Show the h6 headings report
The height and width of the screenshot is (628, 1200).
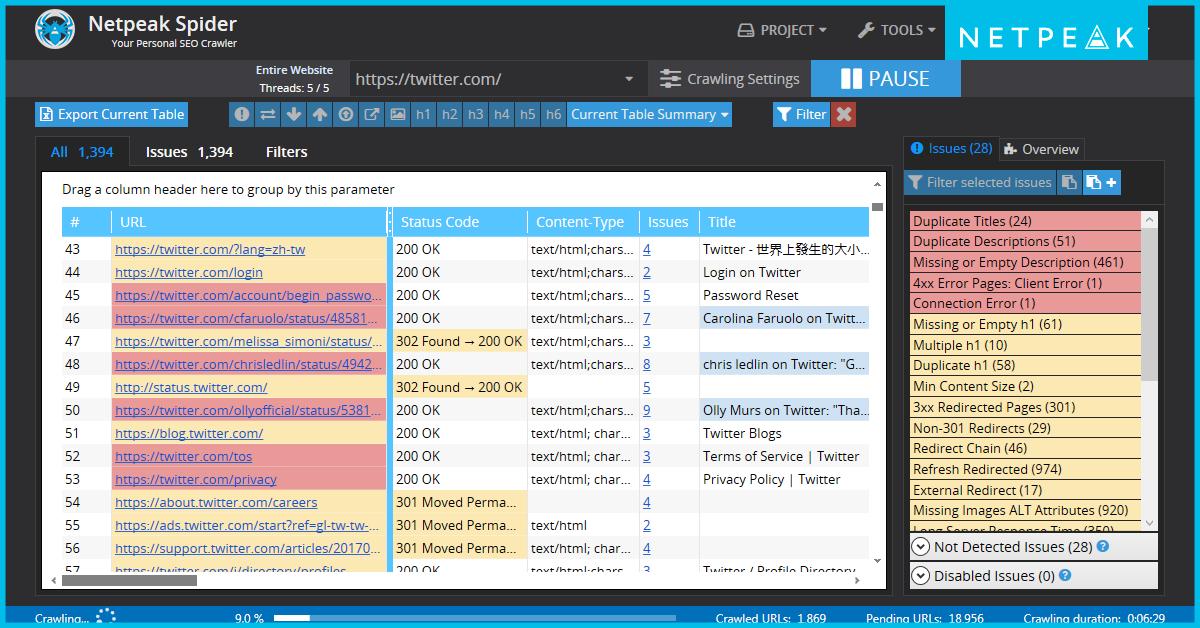tap(553, 114)
